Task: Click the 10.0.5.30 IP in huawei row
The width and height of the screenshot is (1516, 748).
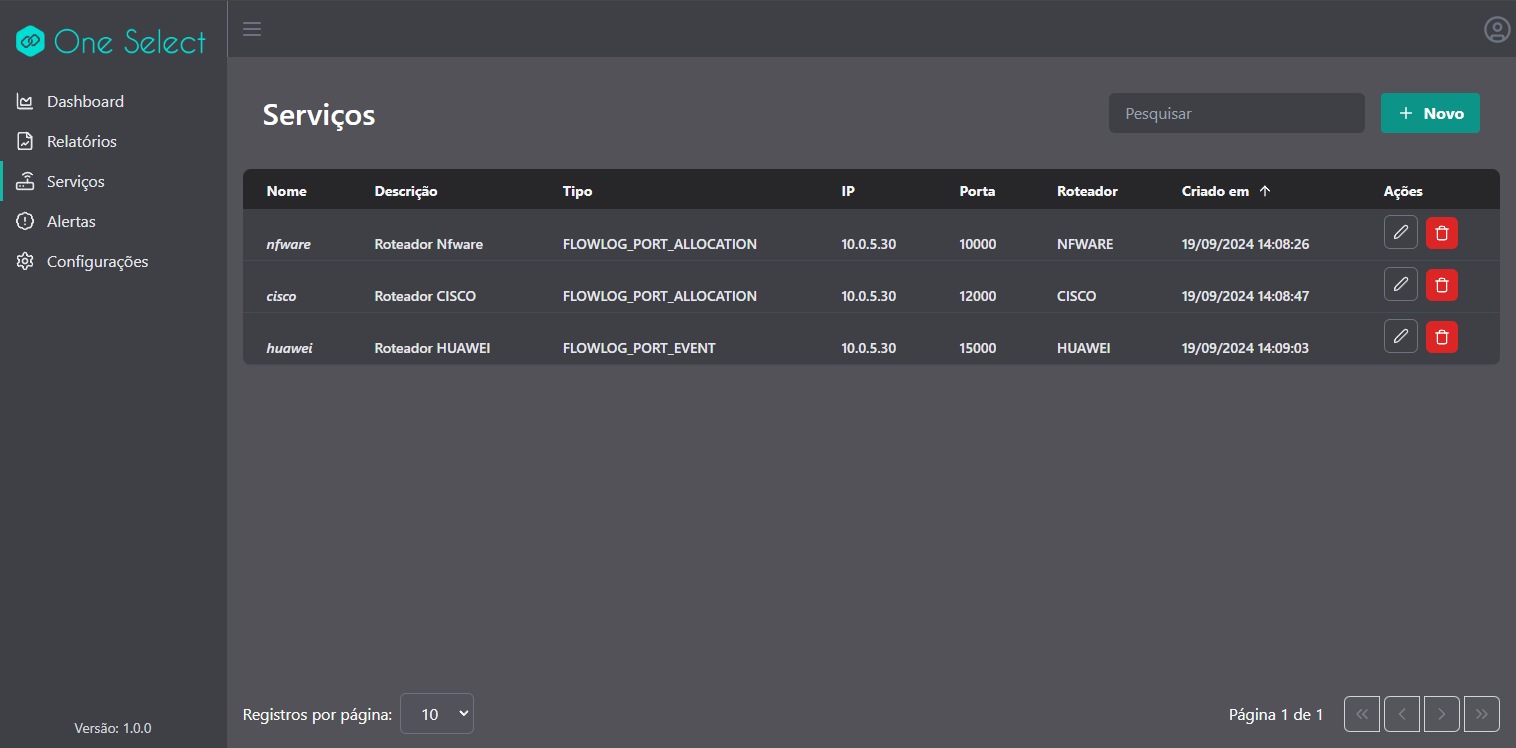Action: (869, 348)
